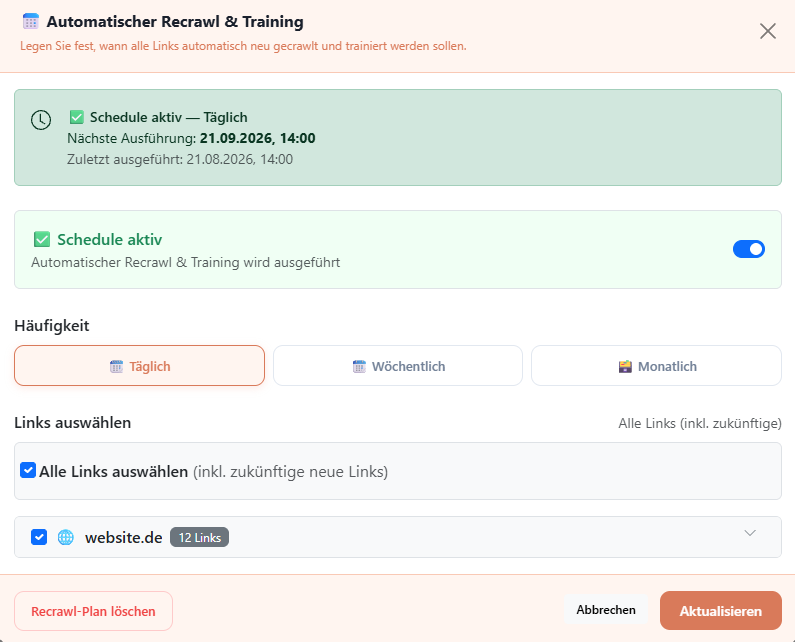Expand the website.de links list chevron

750,533
